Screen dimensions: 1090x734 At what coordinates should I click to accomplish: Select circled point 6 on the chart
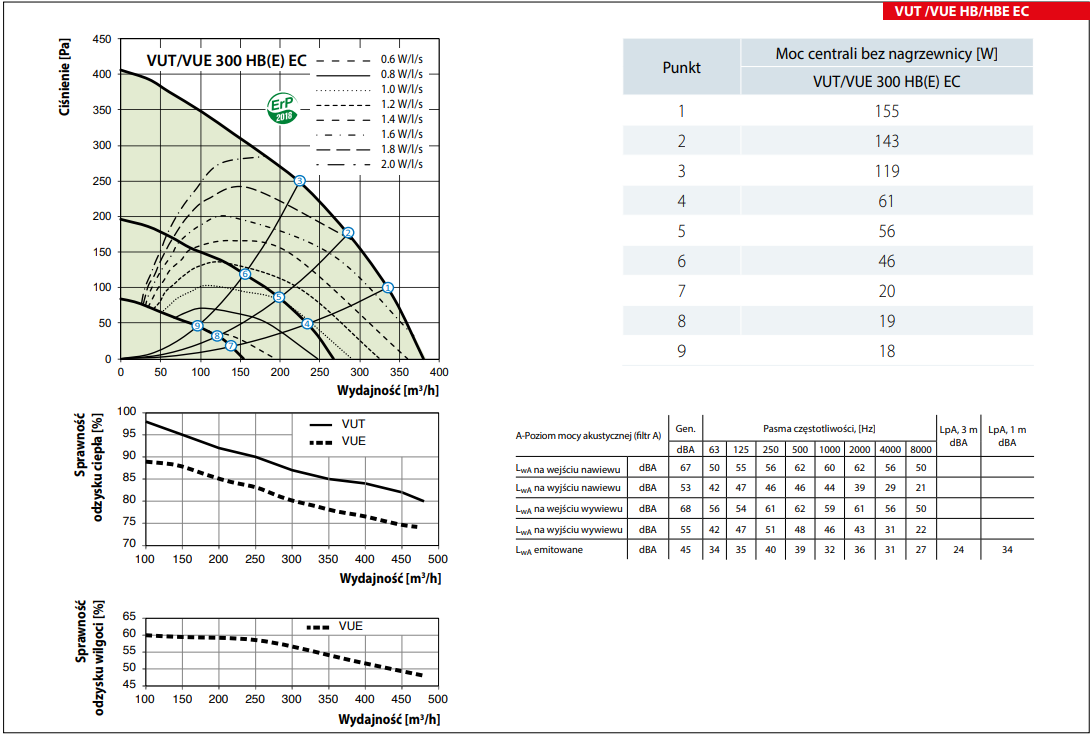(245, 274)
